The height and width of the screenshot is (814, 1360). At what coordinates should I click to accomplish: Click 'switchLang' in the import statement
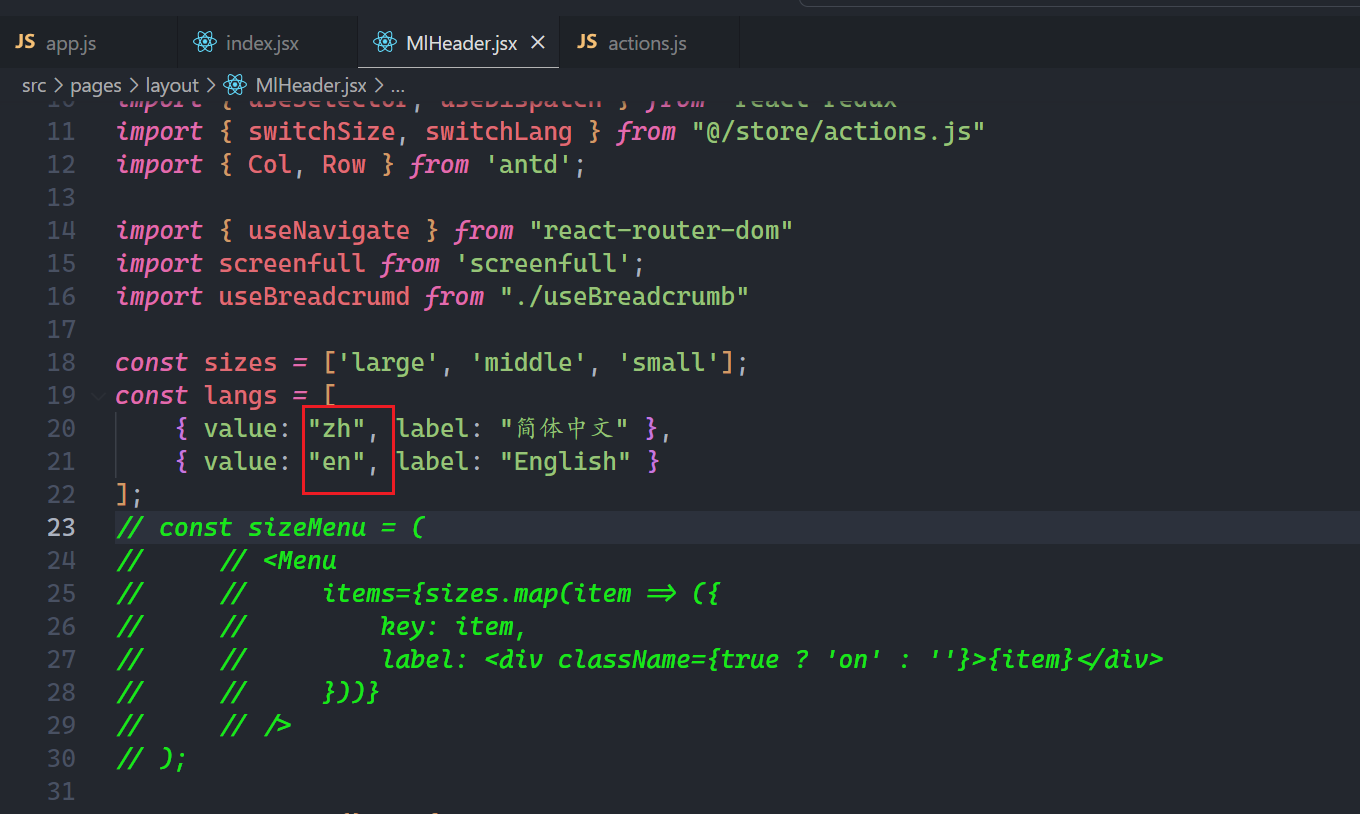[x=498, y=131]
